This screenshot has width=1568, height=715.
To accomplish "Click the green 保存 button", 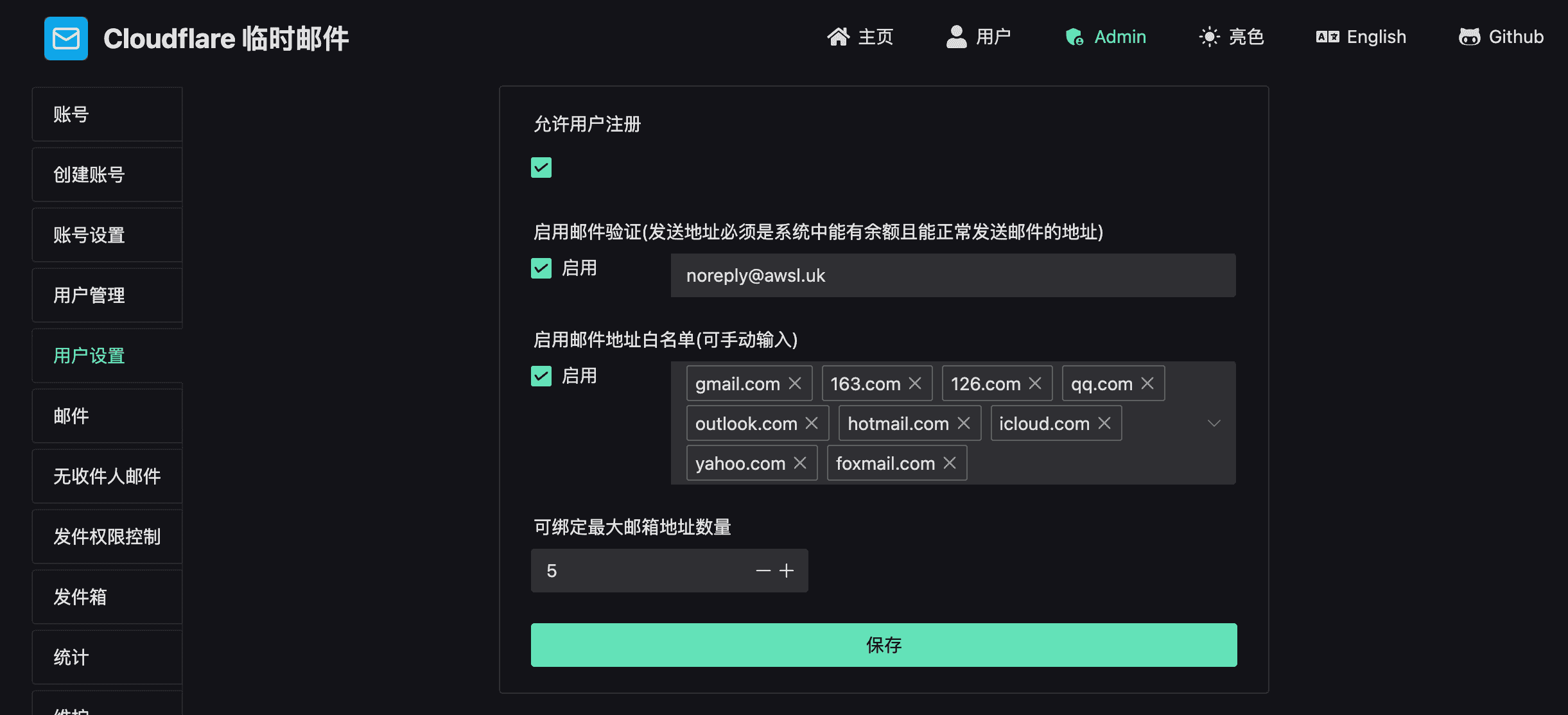I will [884, 645].
